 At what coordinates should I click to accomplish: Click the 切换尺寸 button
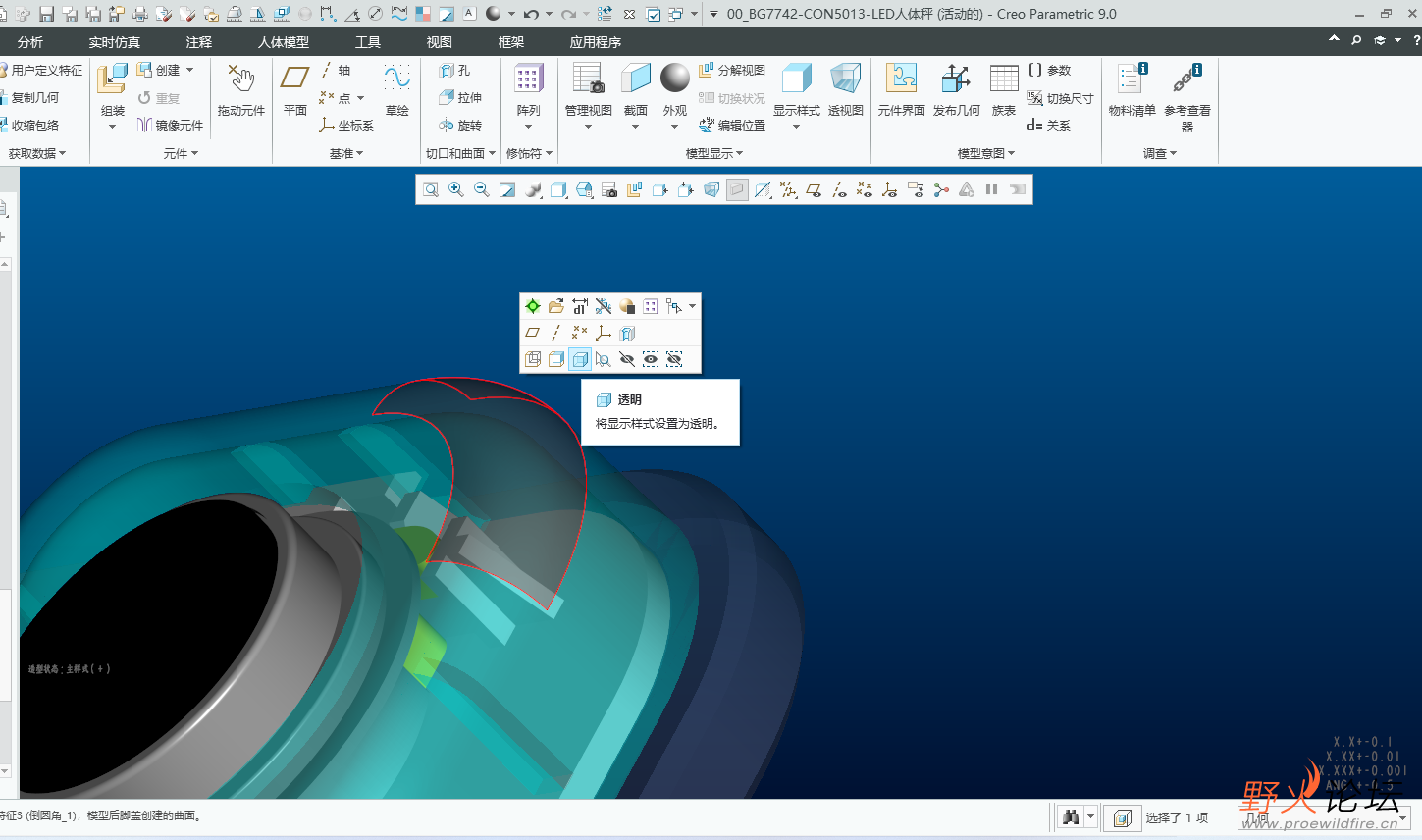[x=1060, y=97]
